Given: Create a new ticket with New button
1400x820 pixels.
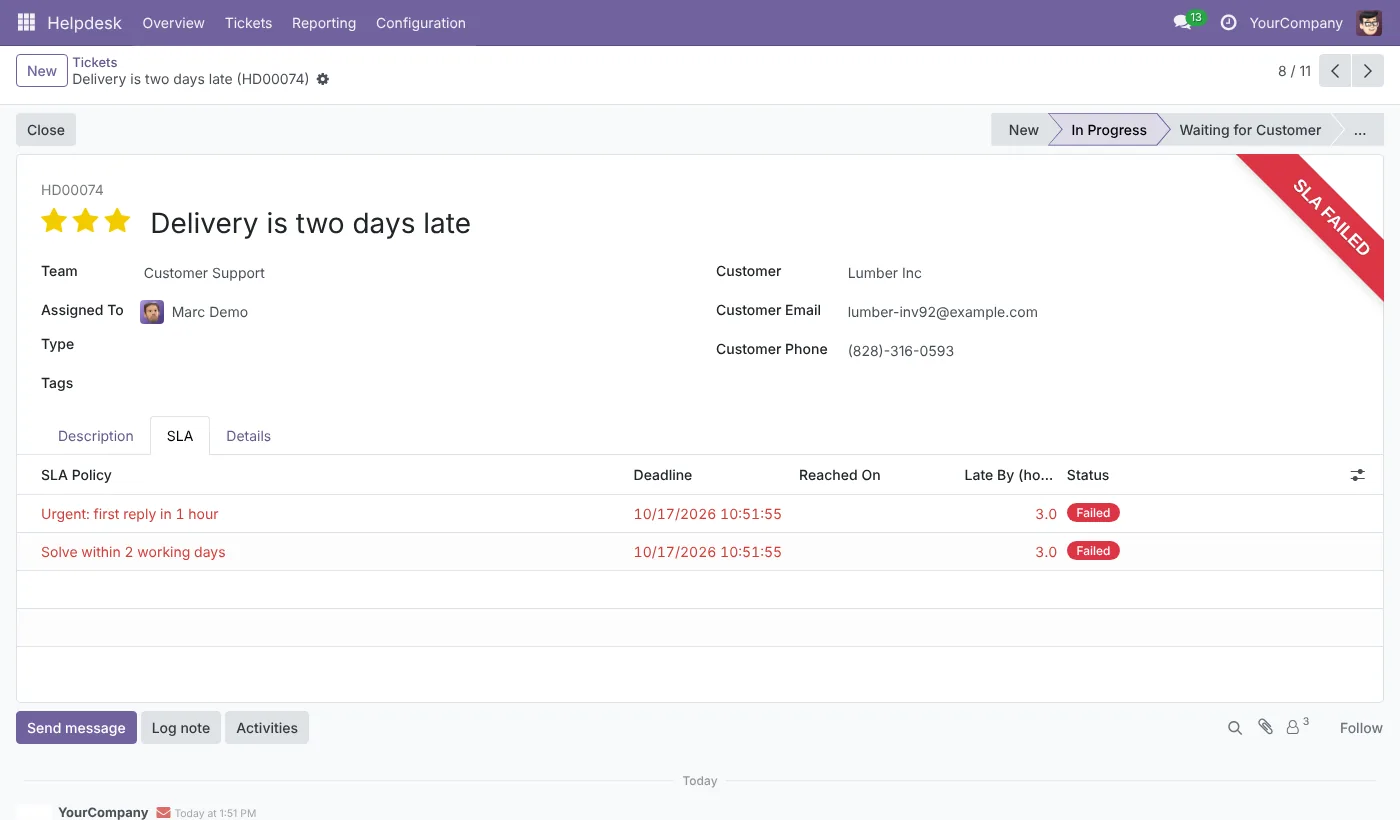Looking at the screenshot, I should pyautogui.click(x=42, y=71).
